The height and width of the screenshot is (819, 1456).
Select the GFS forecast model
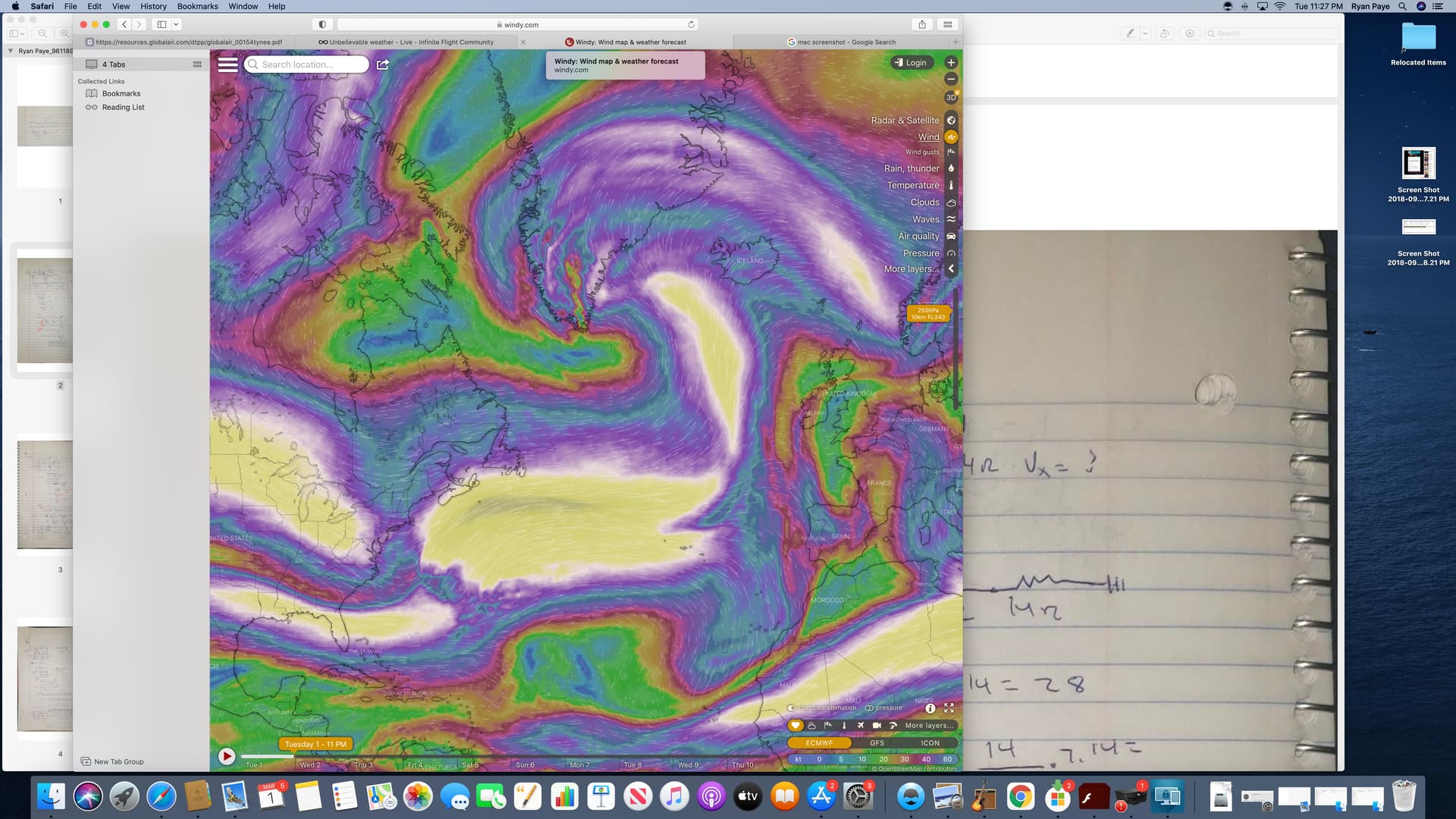click(877, 743)
